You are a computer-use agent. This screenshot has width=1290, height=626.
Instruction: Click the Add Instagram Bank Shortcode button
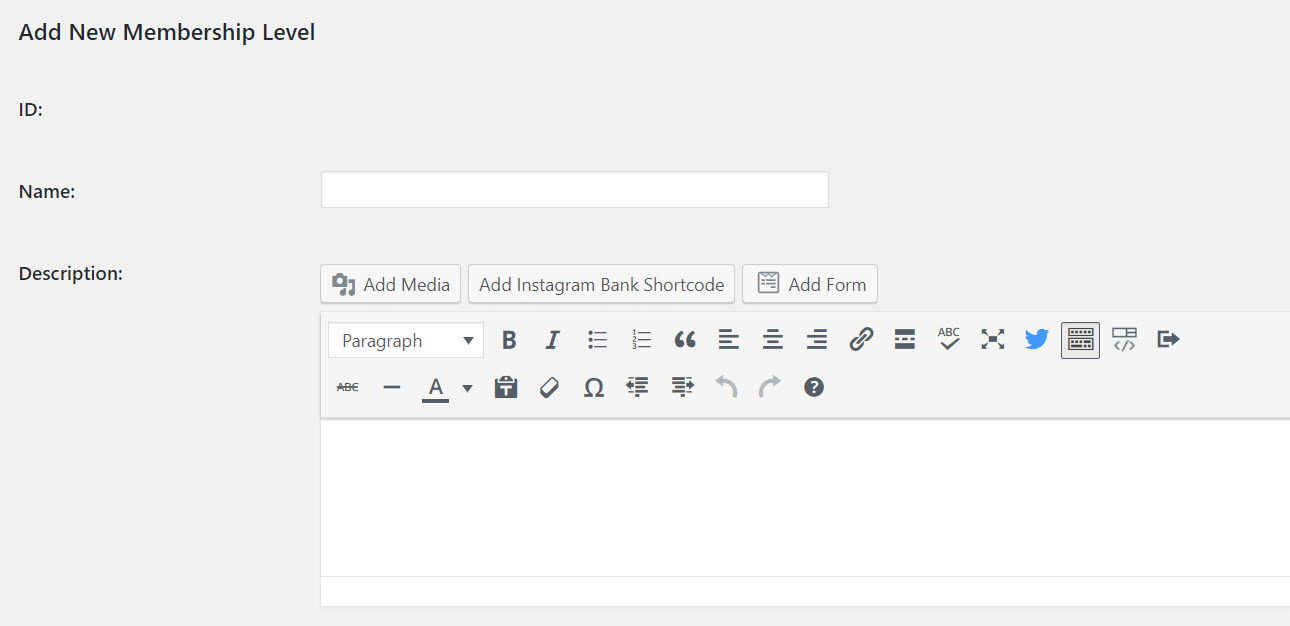click(x=600, y=284)
